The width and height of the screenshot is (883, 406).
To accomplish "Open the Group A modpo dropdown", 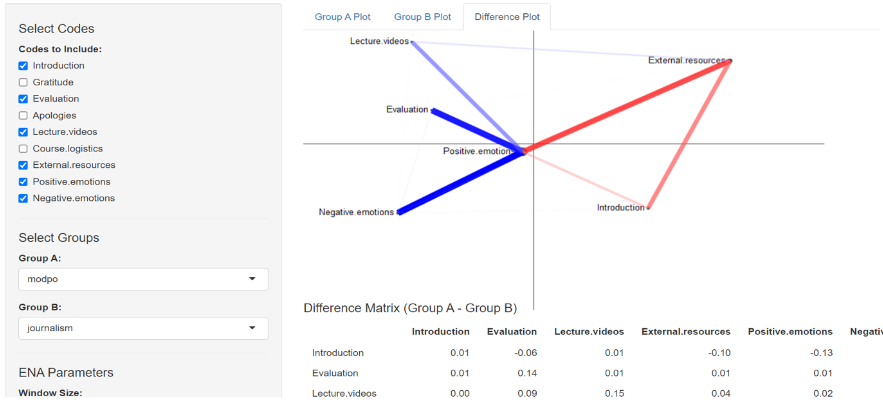I will [143, 279].
